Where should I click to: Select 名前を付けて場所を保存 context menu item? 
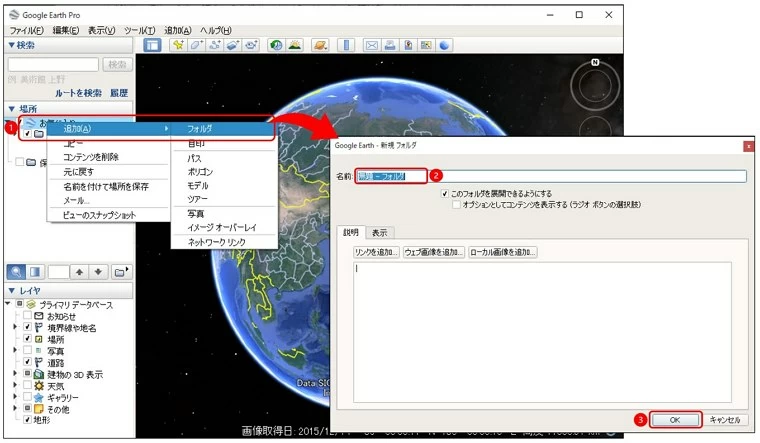(108, 186)
